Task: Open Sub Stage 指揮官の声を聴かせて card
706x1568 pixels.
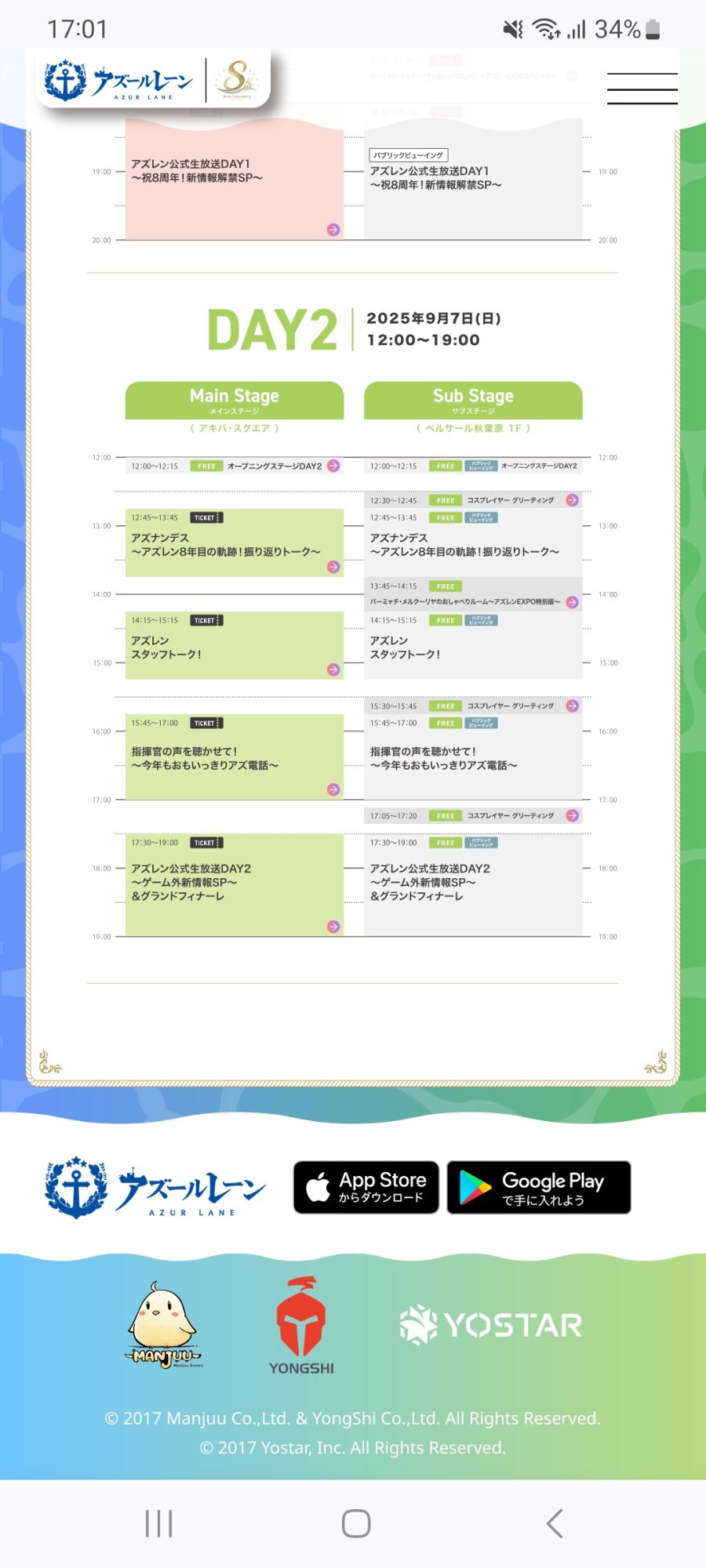Action: pyautogui.click(x=473, y=757)
